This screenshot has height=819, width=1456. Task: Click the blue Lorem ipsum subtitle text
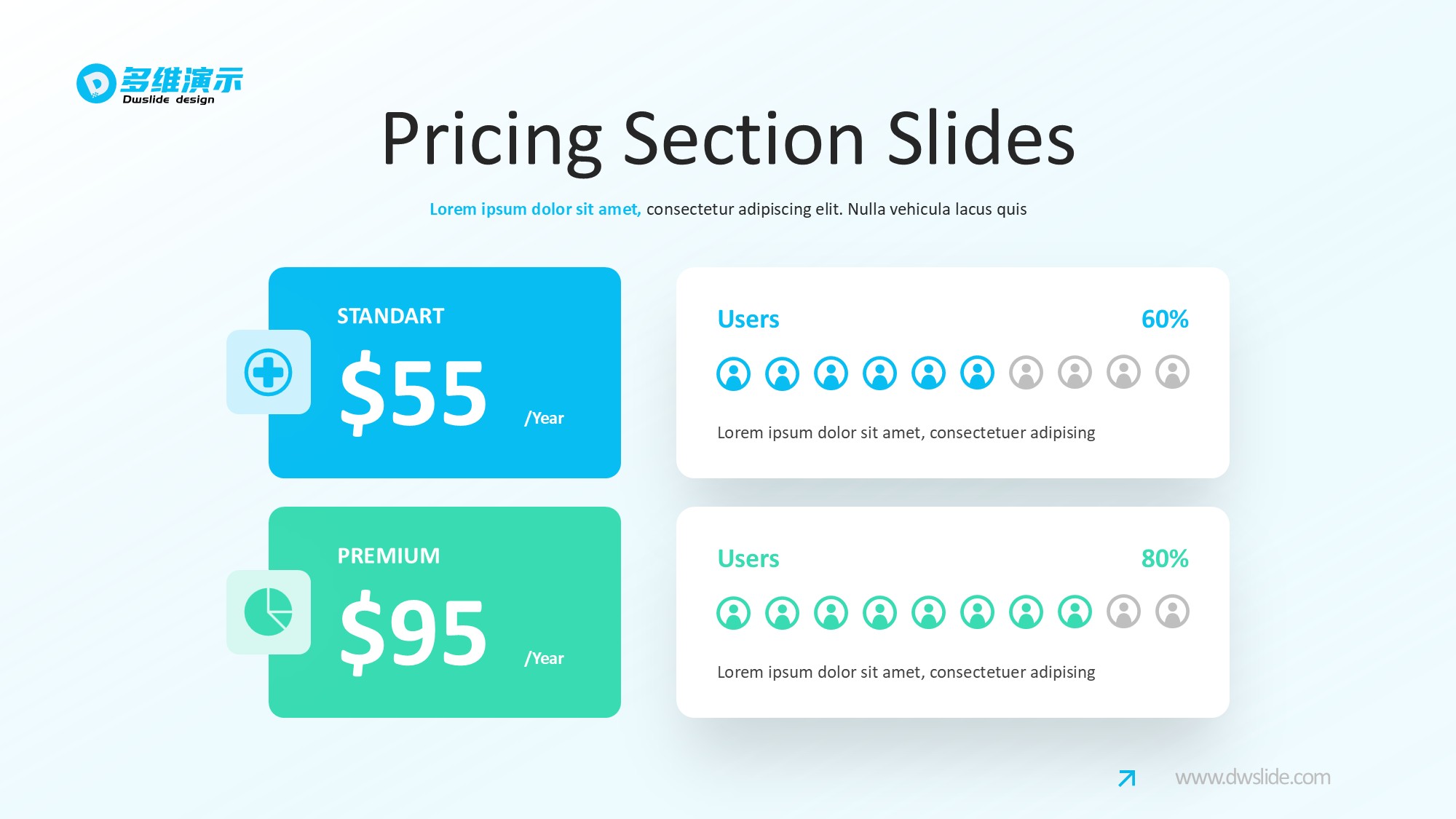534,209
